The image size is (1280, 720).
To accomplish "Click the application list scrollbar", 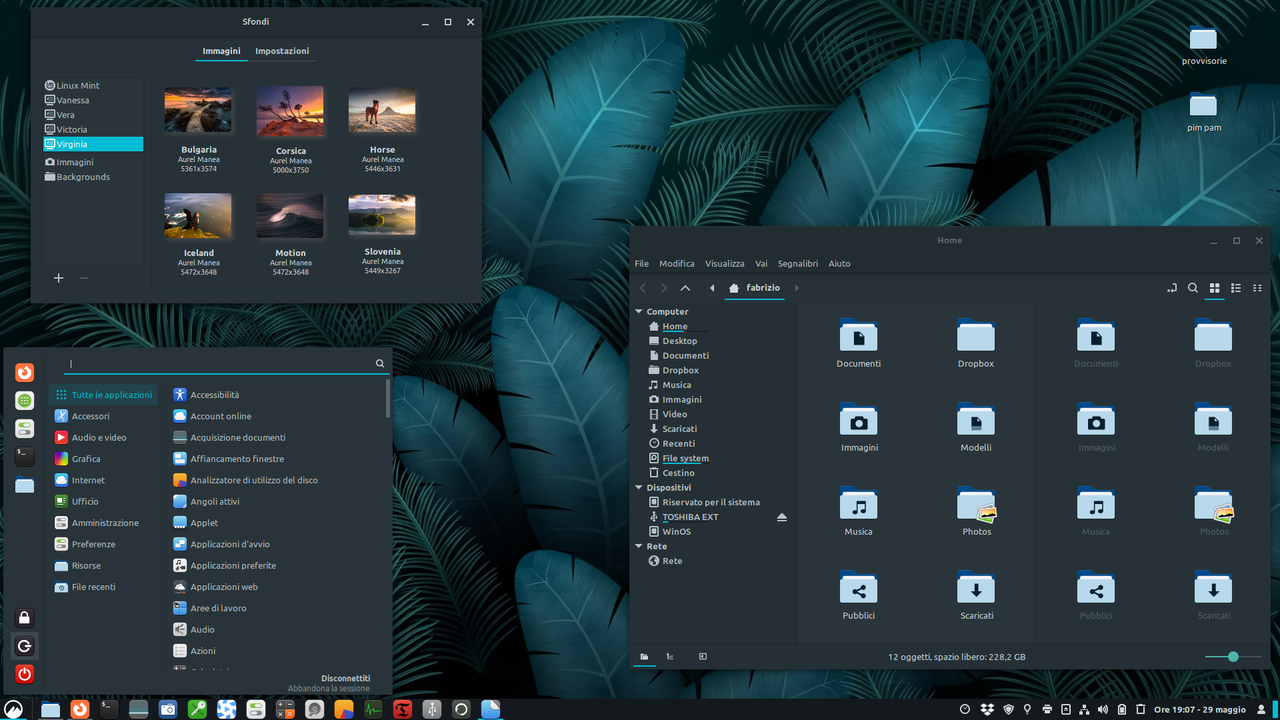I will tap(388, 398).
